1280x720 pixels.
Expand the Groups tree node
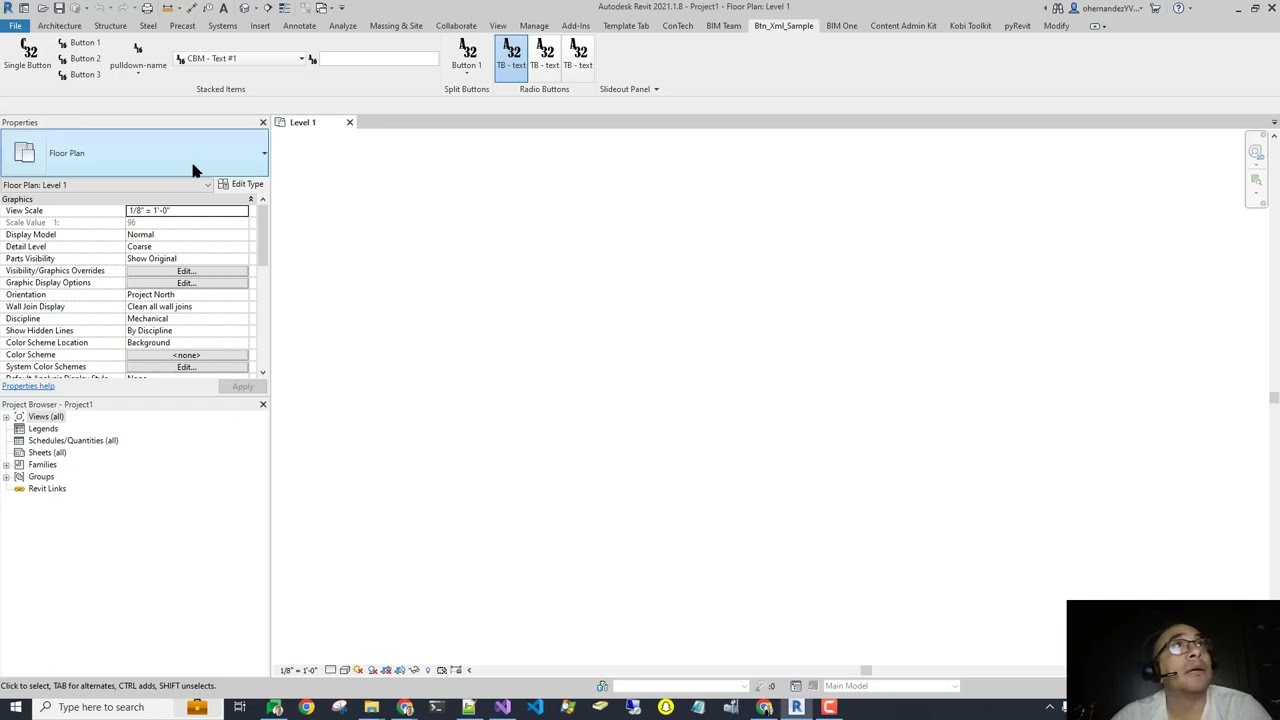6,477
